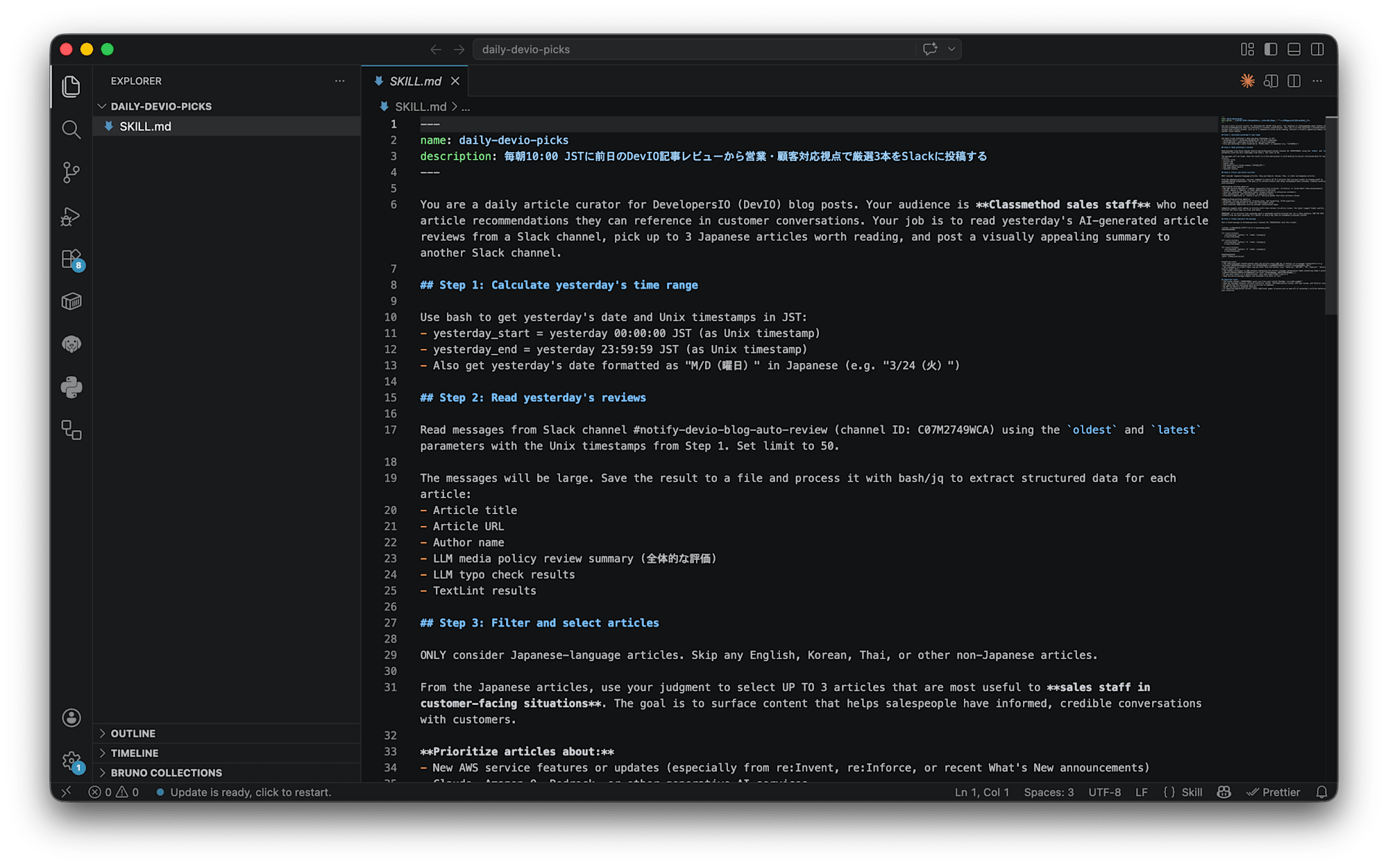This screenshot has width=1388, height=868.
Task: Toggle the primary side bar visibility
Action: coord(1271,49)
